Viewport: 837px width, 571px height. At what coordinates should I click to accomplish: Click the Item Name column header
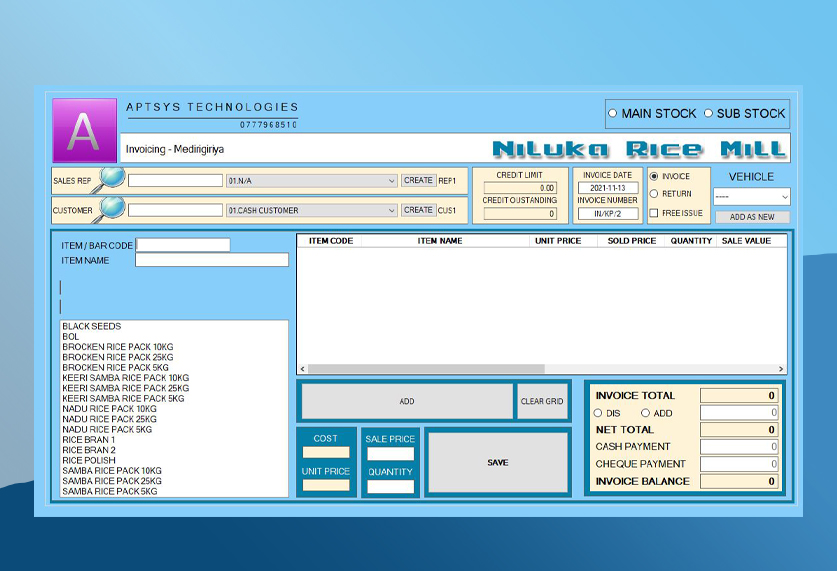point(439,241)
